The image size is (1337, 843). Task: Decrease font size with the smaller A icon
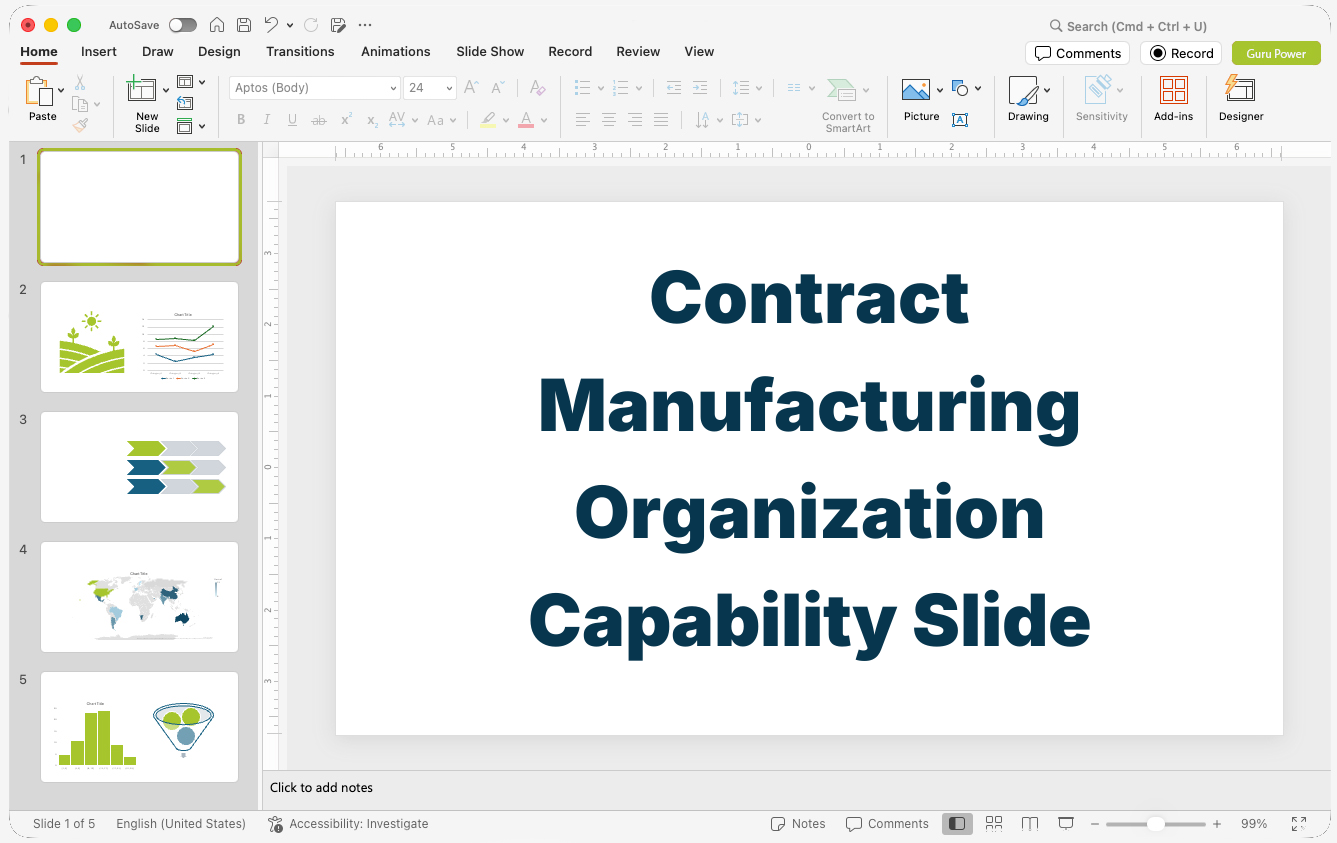pos(497,88)
